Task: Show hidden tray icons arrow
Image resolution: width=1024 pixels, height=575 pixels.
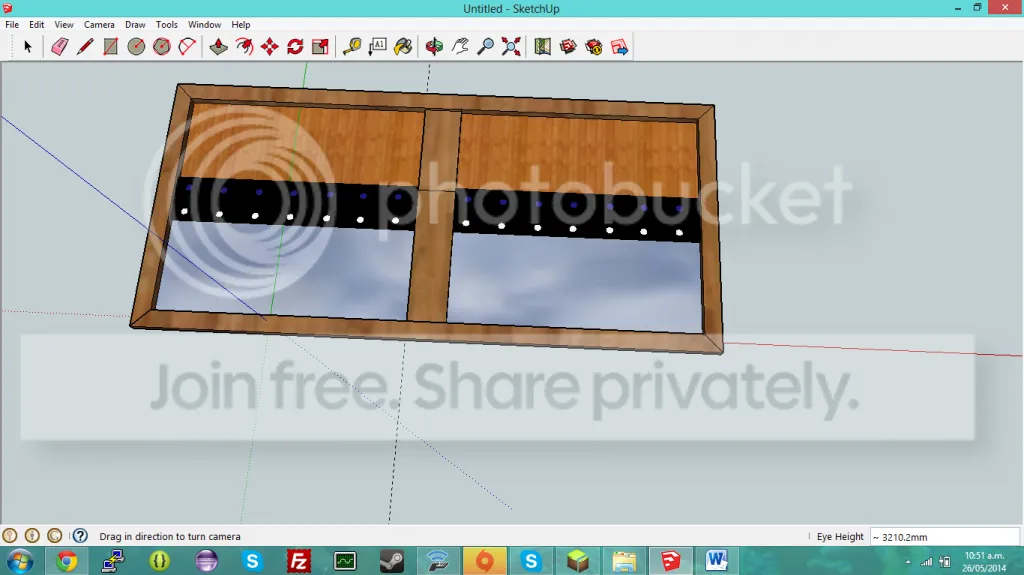Action: tap(908, 561)
